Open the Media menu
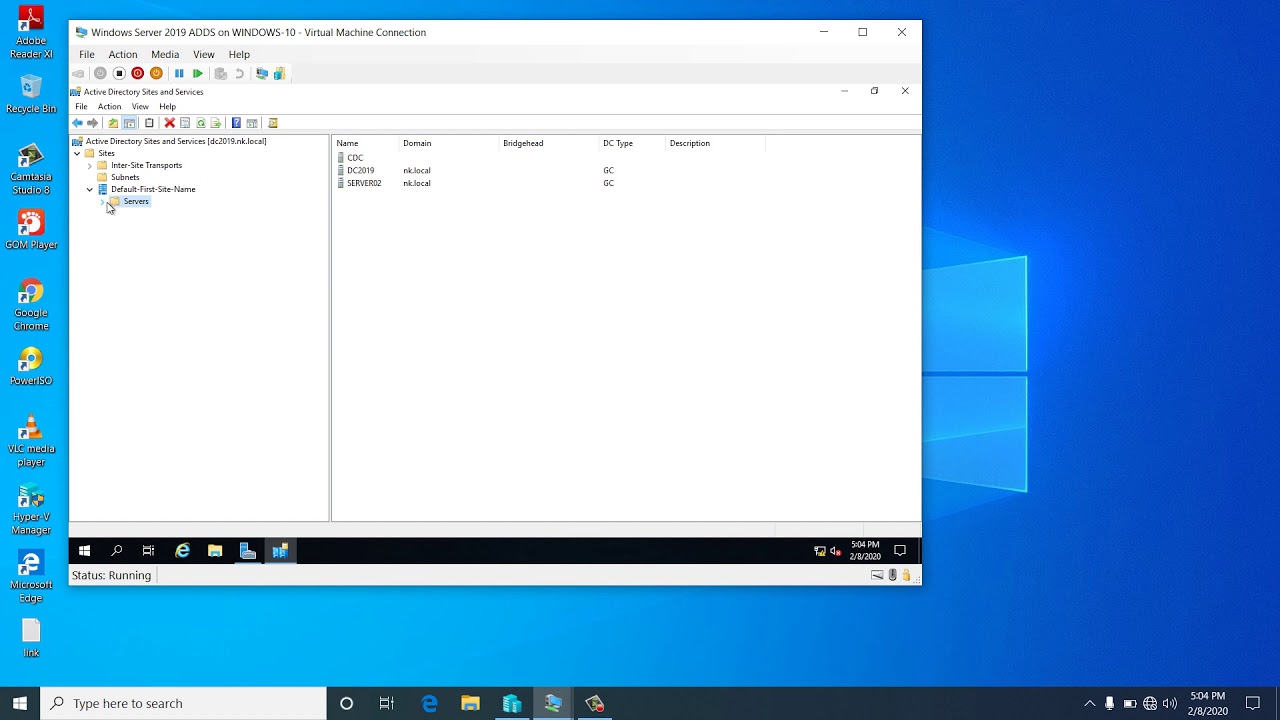Image resolution: width=1280 pixels, height=720 pixels. (165, 54)
